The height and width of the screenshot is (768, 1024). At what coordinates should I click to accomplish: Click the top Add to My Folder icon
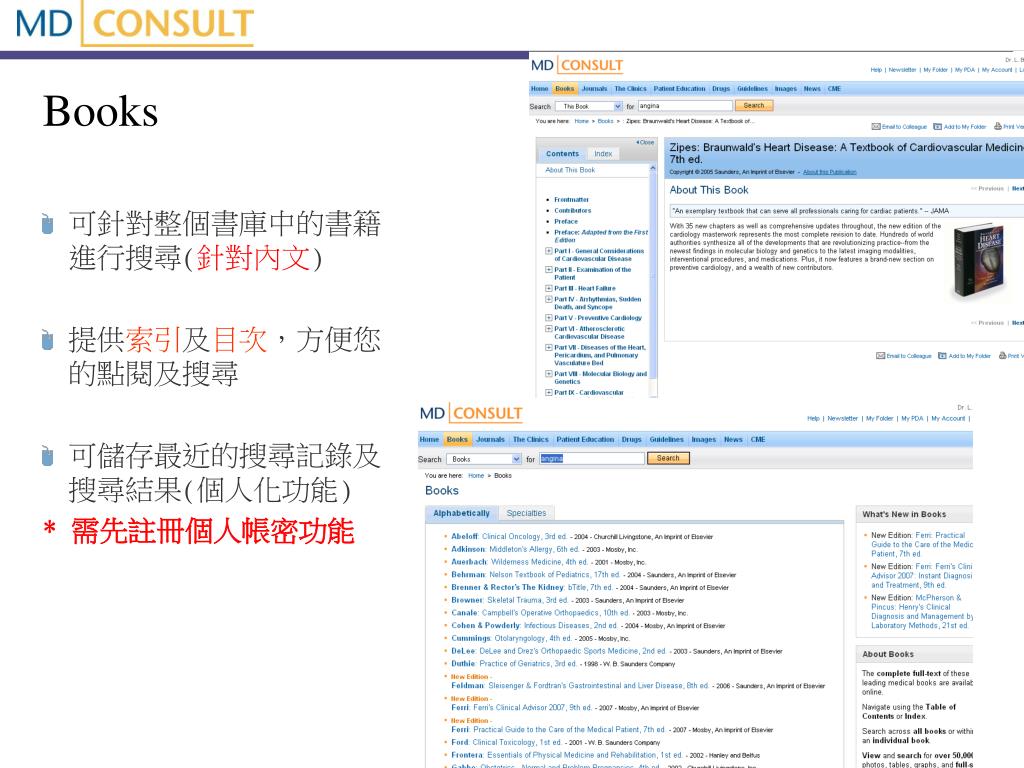(937, 127)
